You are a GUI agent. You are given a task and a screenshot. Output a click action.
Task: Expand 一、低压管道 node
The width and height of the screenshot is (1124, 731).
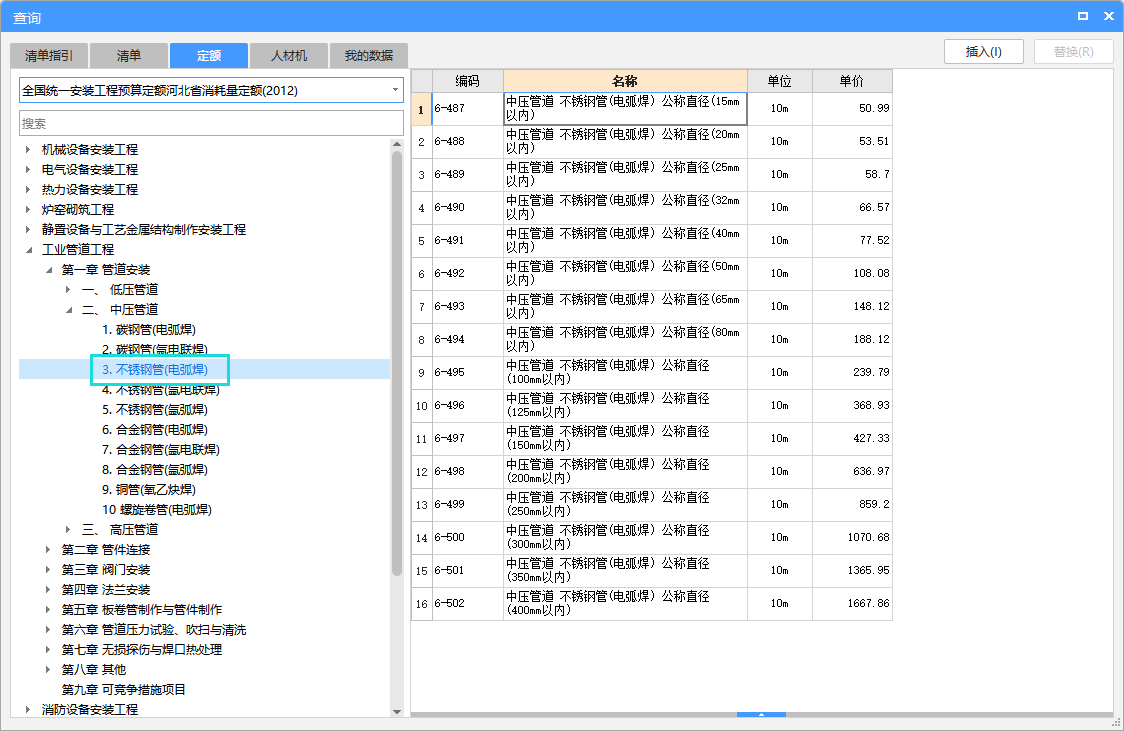click(x=68, y=290)
